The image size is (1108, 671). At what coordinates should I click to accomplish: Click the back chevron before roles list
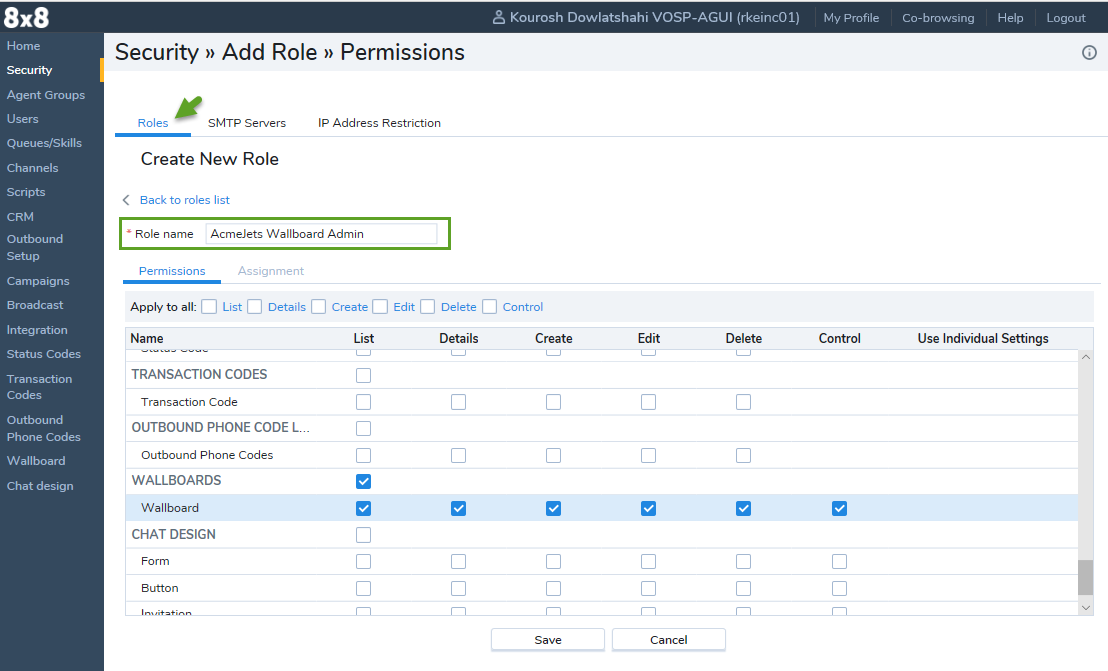tap(126, 200)
